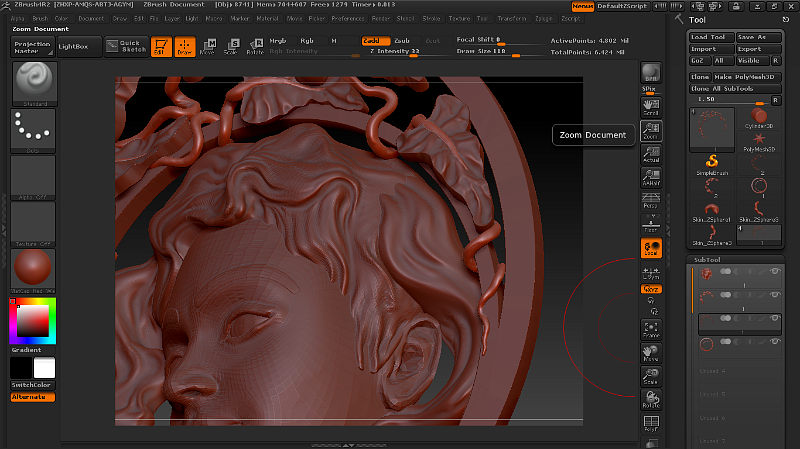
Task: Hide the head SubTool with eye icon
Action: pos(775,271)
